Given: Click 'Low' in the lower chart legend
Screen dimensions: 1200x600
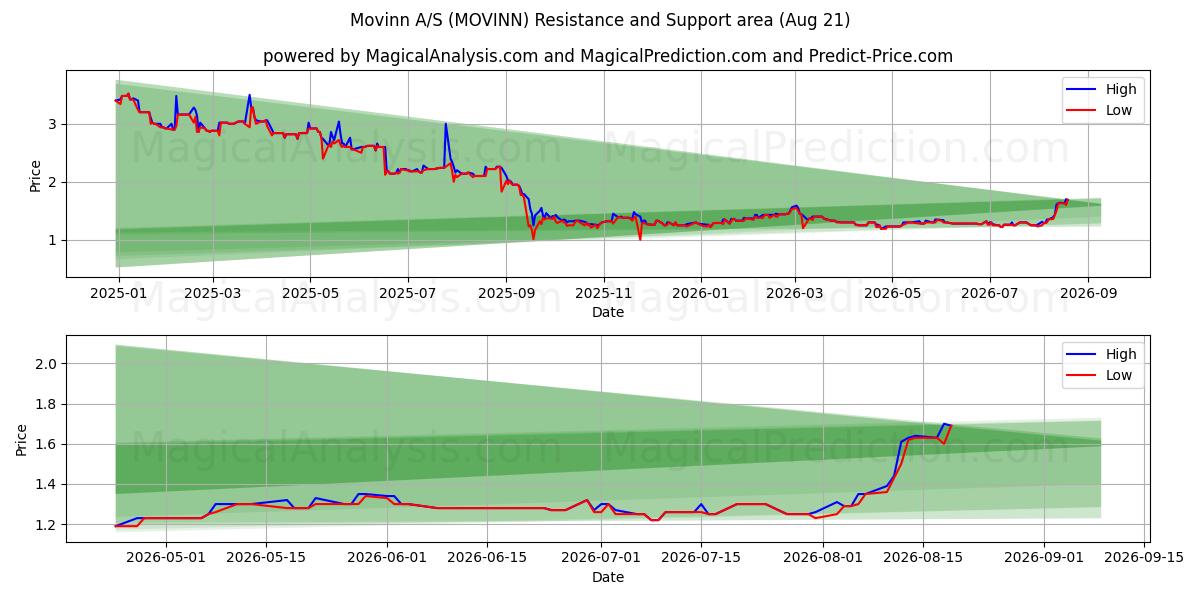Looking at the screenshot, I should 1118,375.
